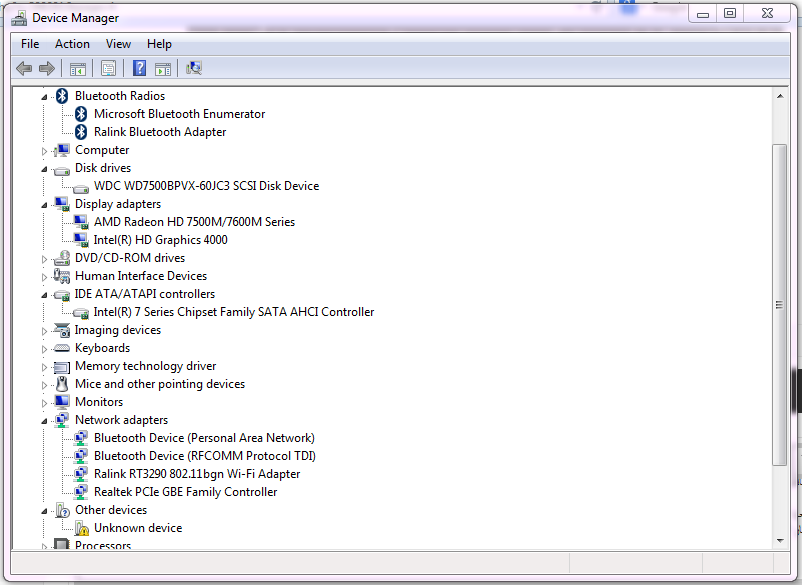The image size is (802, 585).
Task: Select Intel(R) 7 Series SATA AHCI Controller
Action: pyautogui.click(x=234, y=312)
